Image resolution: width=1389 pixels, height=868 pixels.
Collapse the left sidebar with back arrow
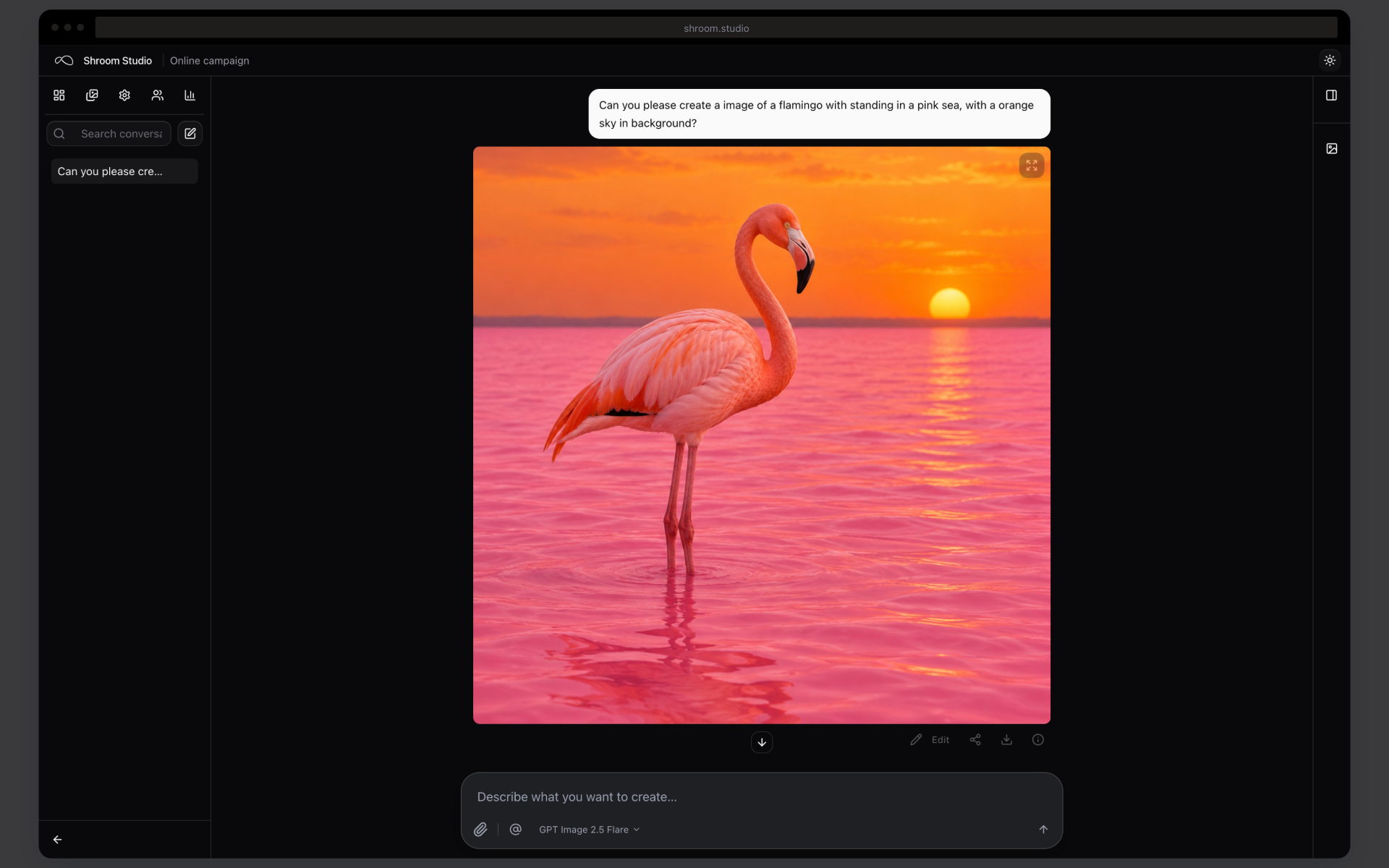[x=57, y=840]
